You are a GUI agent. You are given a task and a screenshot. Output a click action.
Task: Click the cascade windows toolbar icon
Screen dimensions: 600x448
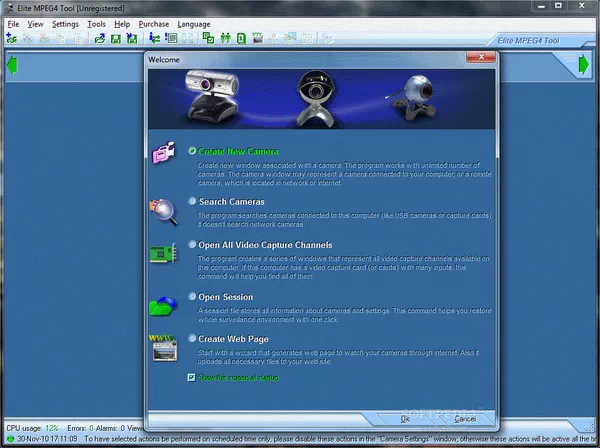coord(209,38)
